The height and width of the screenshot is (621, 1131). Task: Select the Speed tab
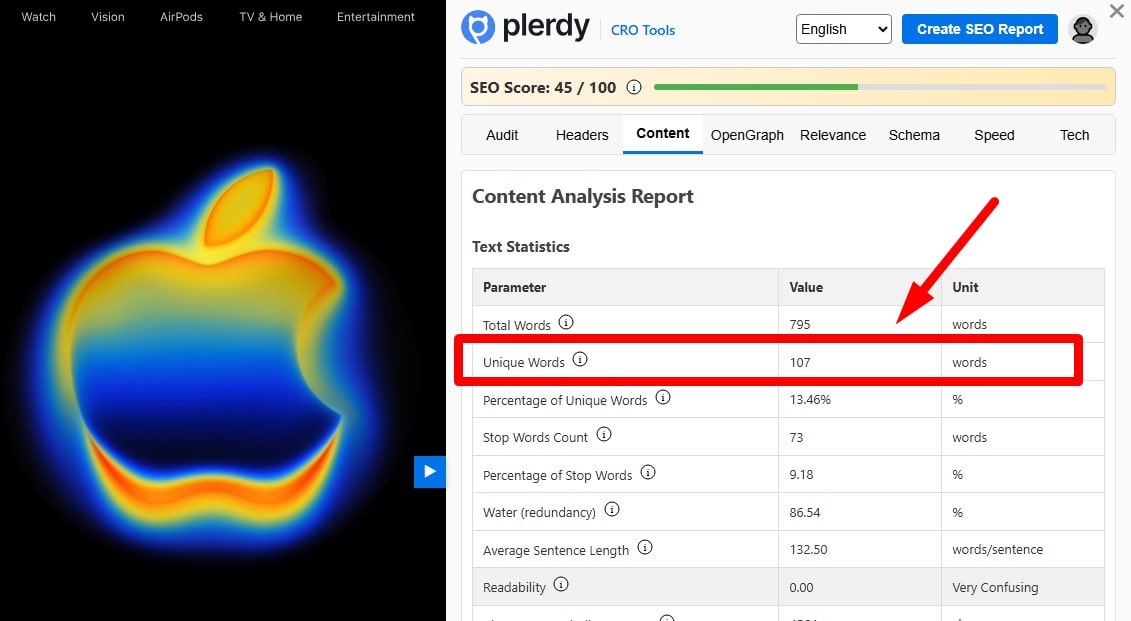coord(994,135)
